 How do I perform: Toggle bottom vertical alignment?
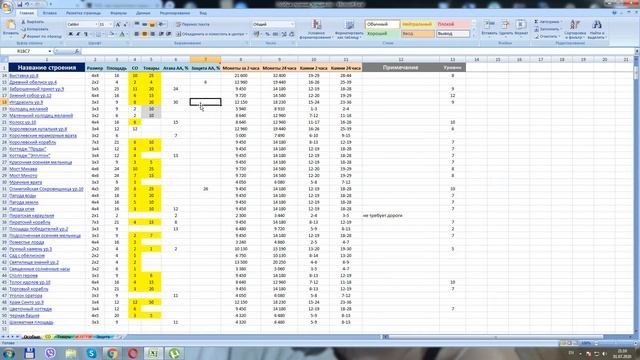point(152,24)
